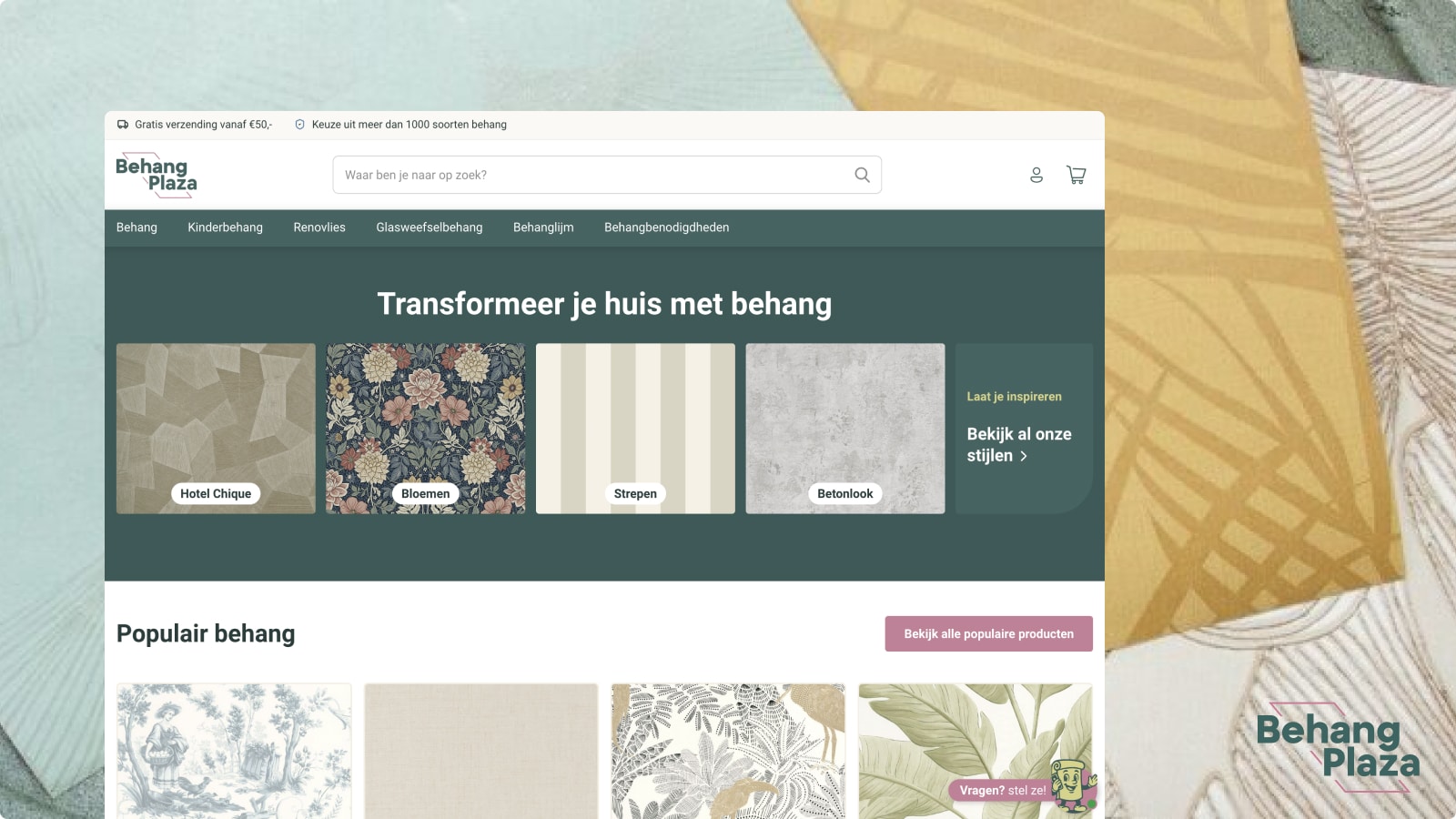The height and width of the screenshot is (819, 1456).
Task: Open the Vragen chat mascot icon
Action: coord(1073,784)
